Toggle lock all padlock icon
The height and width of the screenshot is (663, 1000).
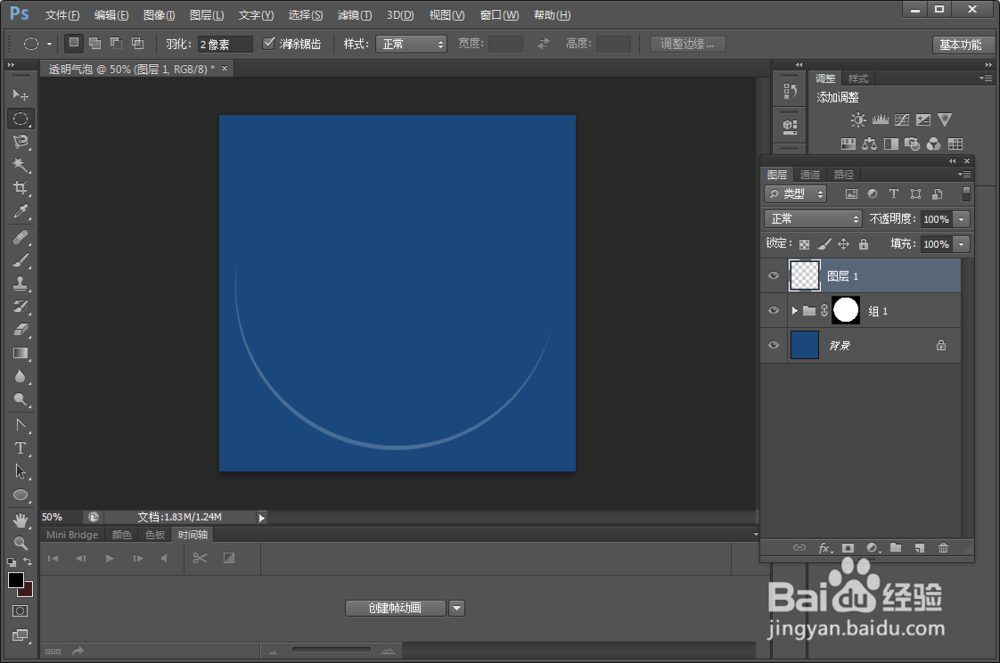[863, 244]
